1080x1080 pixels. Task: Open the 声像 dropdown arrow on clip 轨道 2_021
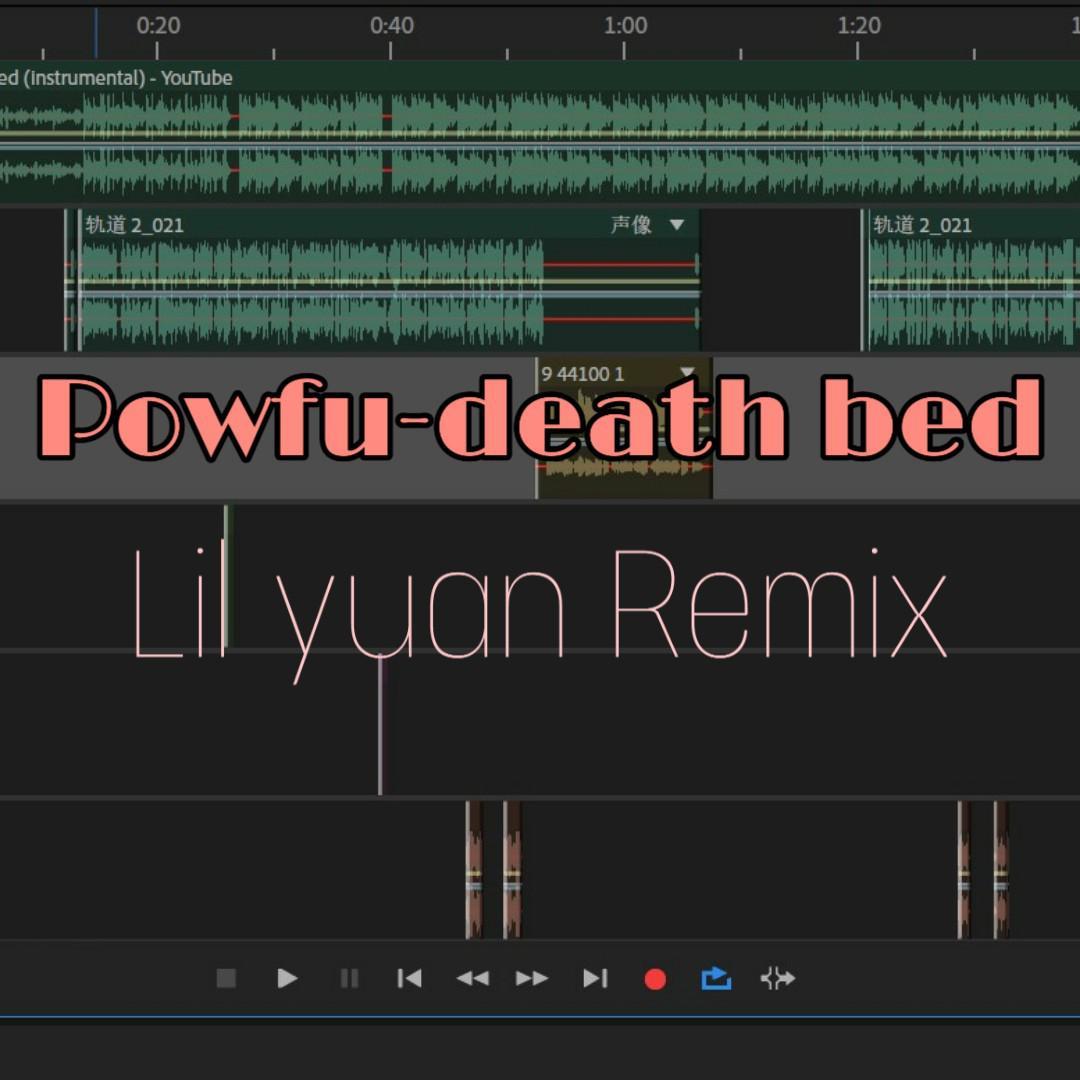click(677, 225)
